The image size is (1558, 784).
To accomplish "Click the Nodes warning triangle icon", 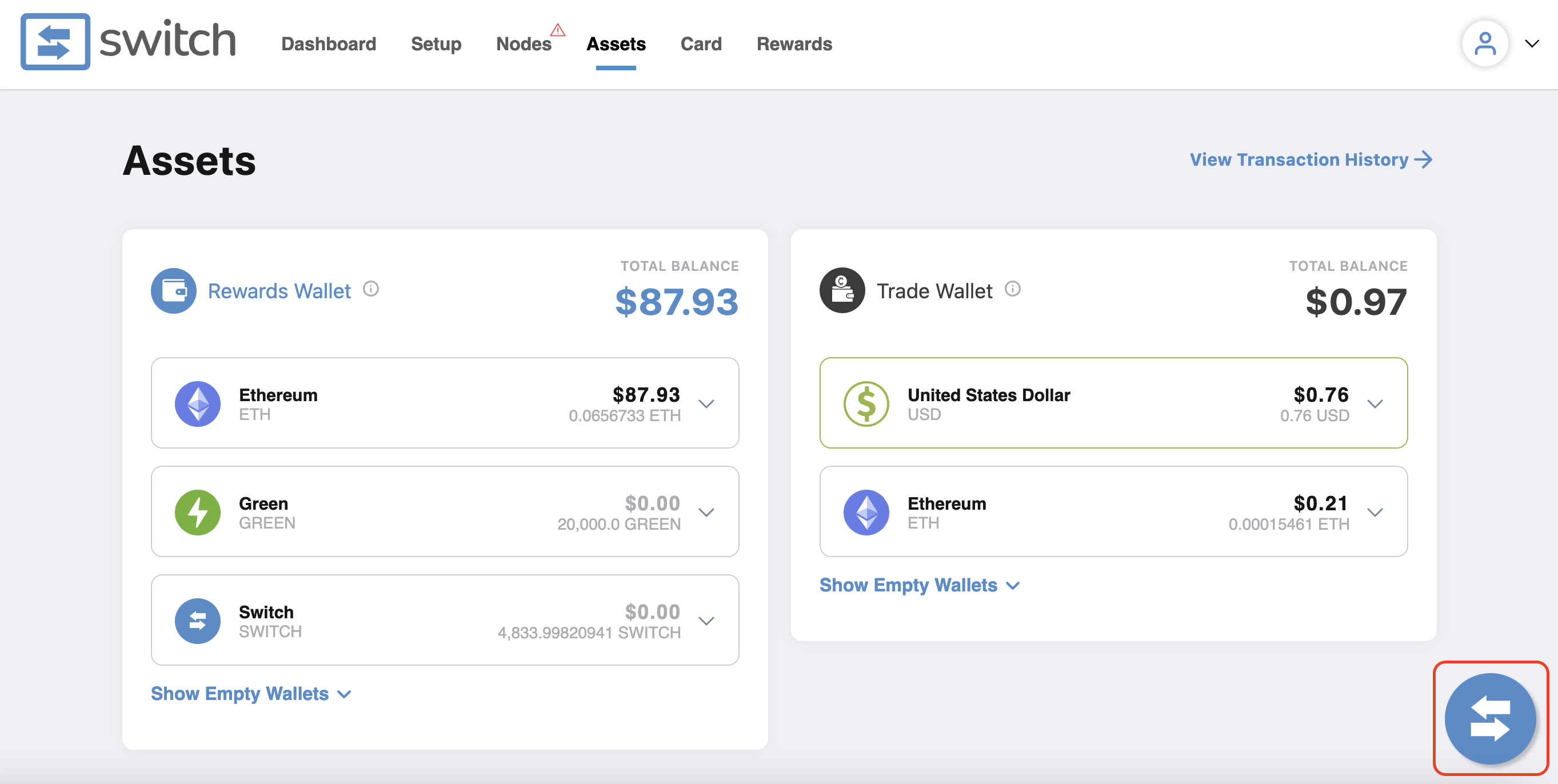I will [x=558, y=30].
